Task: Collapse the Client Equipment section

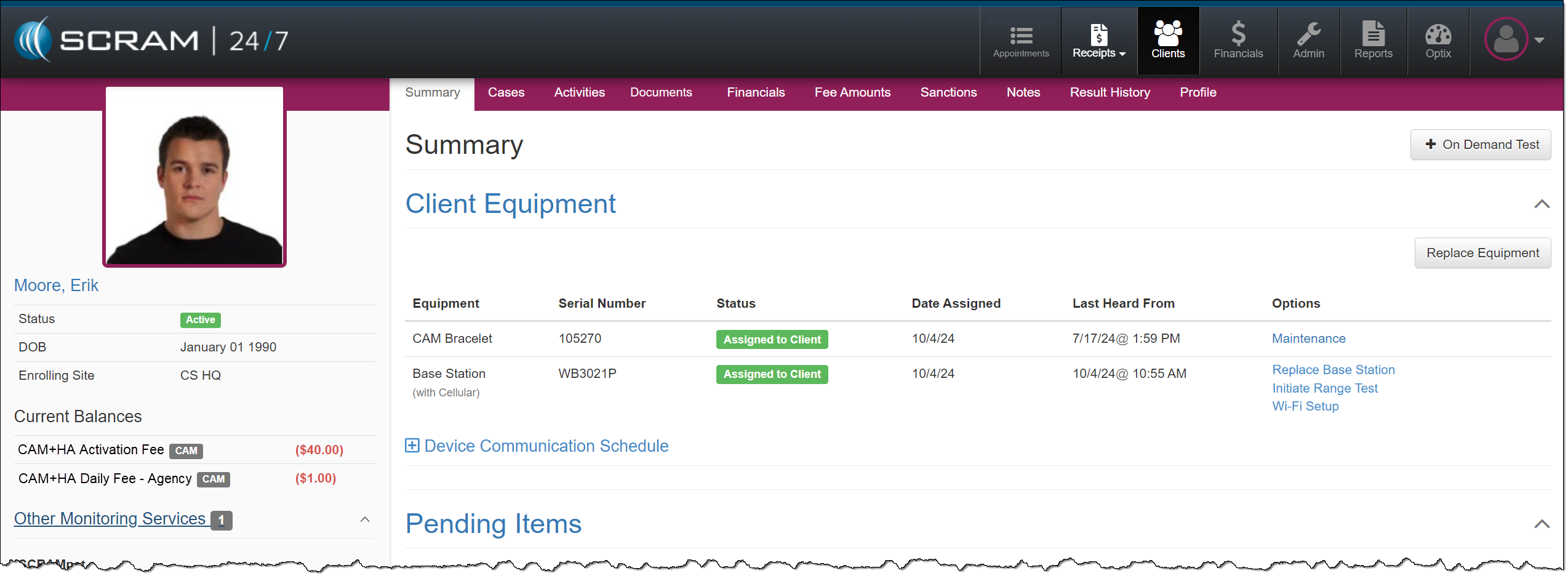Action: pos(1541,204)
